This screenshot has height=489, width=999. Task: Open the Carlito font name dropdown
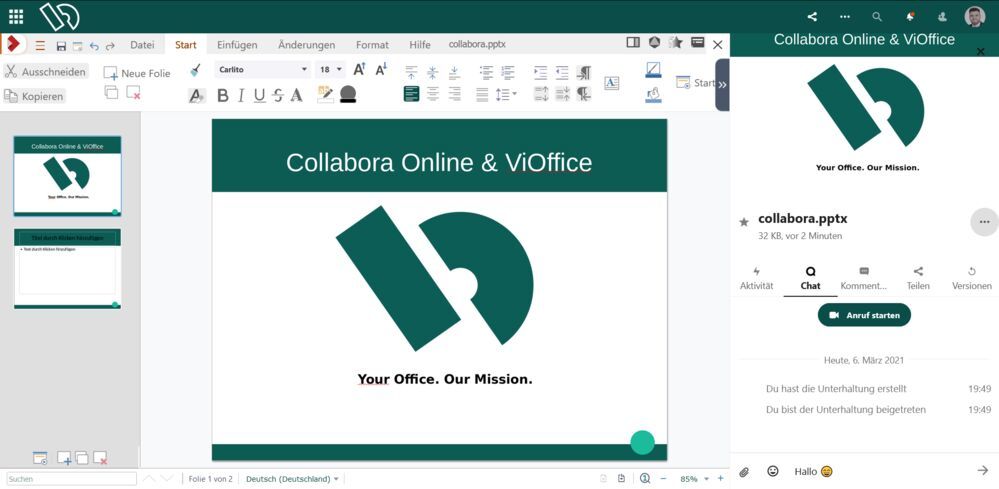coord(304,70)
